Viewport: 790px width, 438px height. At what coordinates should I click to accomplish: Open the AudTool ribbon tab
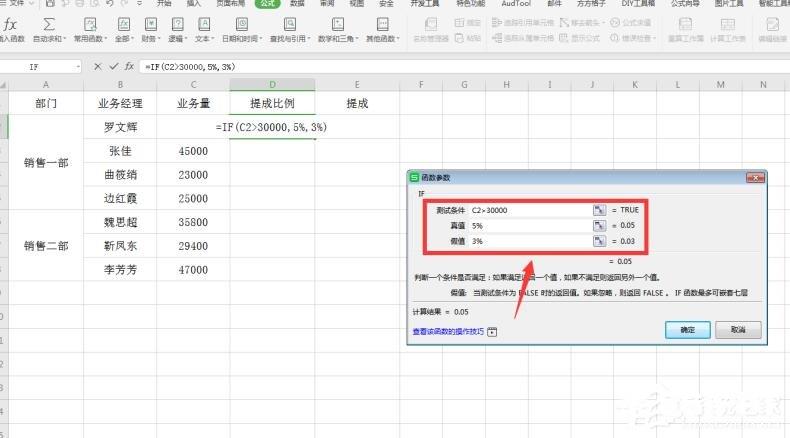(x=516, y=4)
